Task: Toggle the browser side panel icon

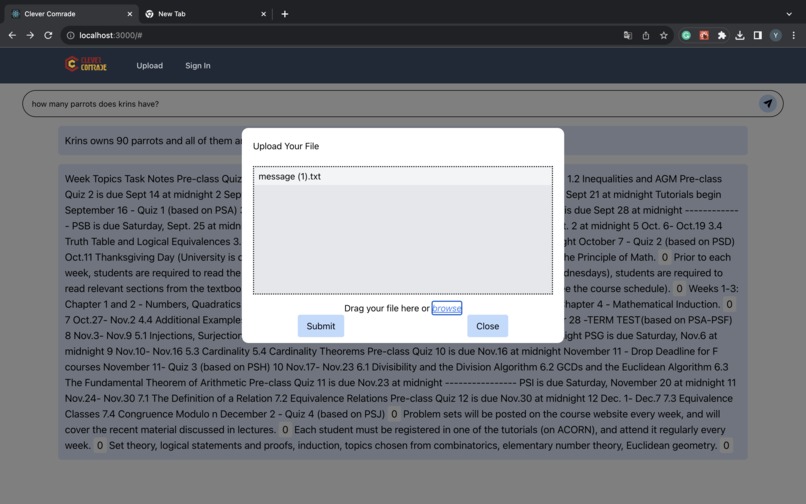Action: click(x=758, y=35)
